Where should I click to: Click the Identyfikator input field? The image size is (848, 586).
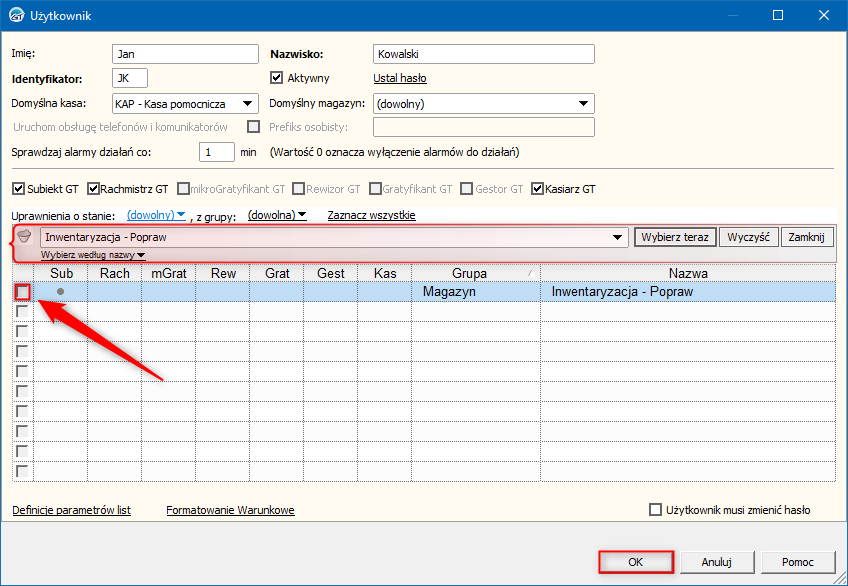(130, 78)
